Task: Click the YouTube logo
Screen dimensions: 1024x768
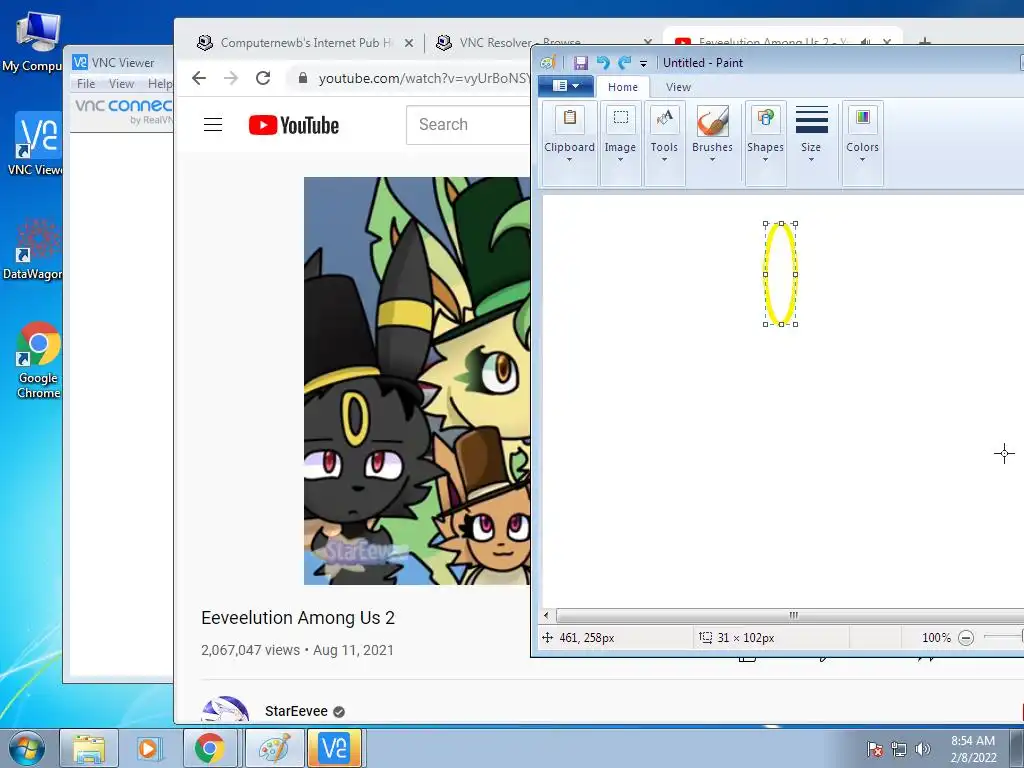Action: [x=294, y=125]
